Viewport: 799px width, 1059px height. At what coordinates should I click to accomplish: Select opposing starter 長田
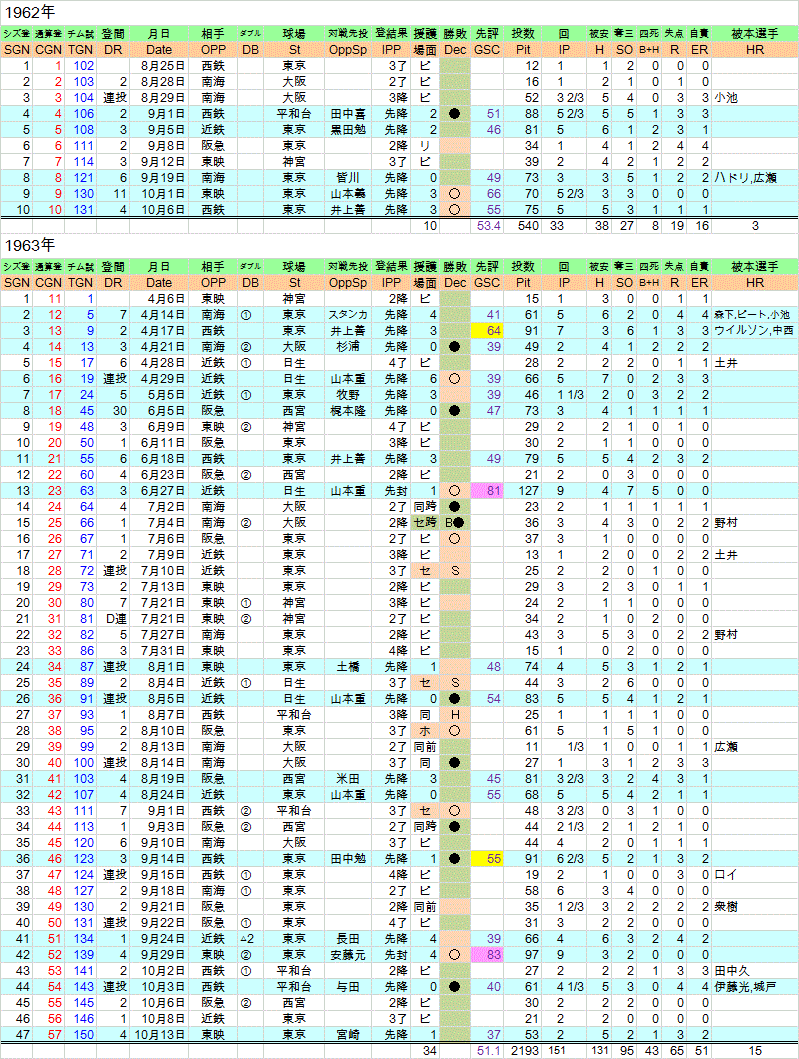(x=348, y=939)
